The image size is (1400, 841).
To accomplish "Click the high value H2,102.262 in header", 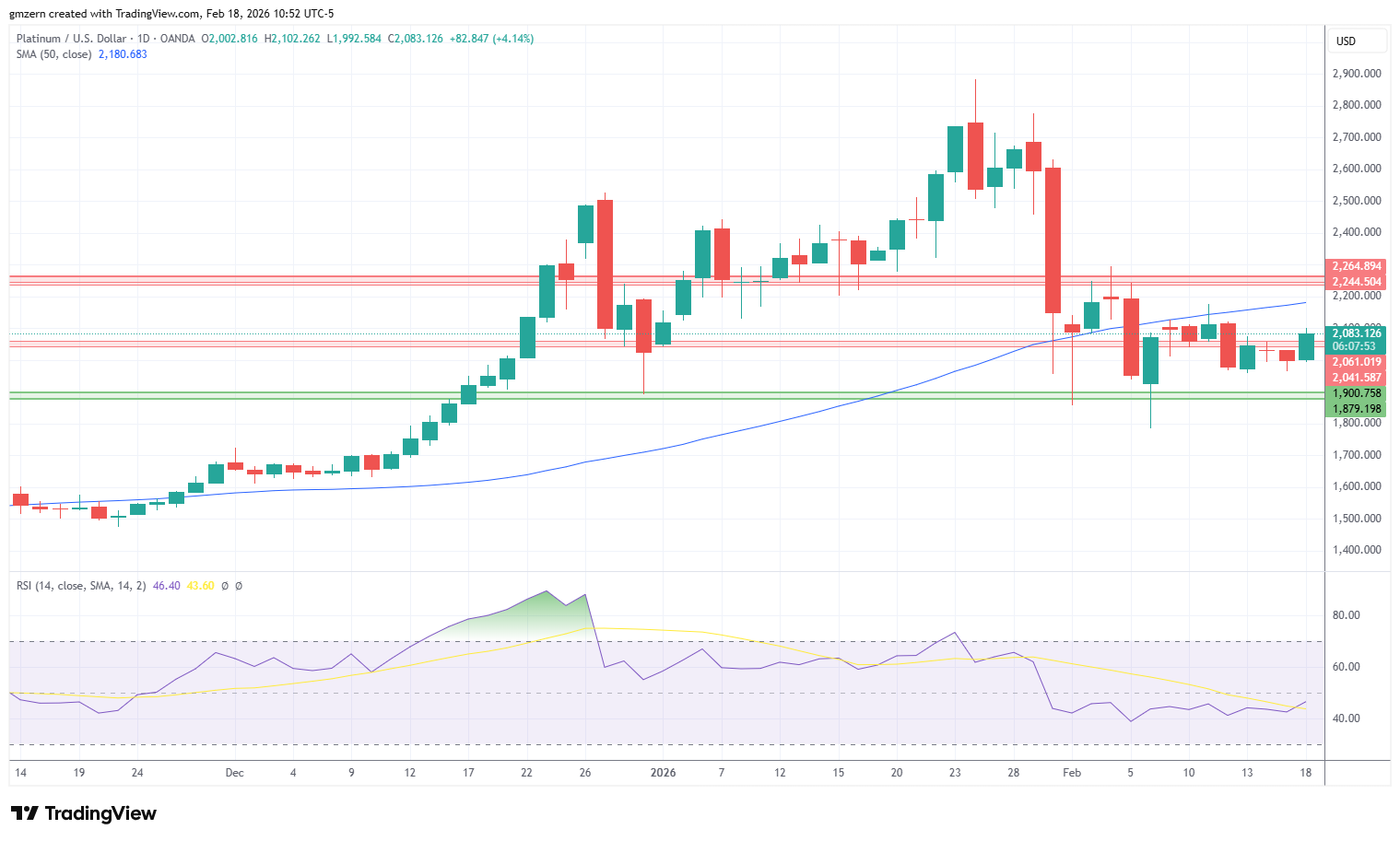I will point(292,39).
